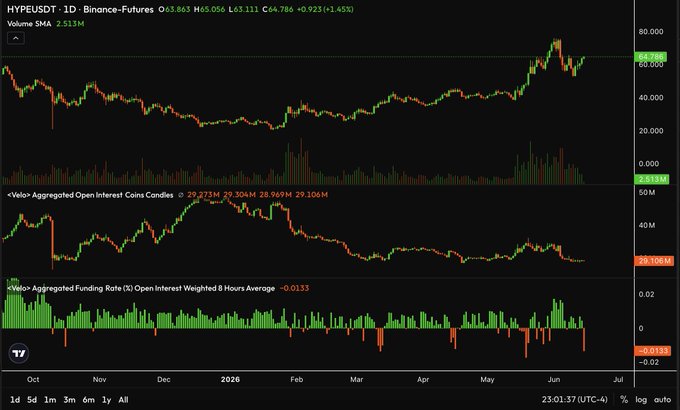Click the Aggregated Funding Rate indicator label
The height and width of the screenshot is (410, 680).
[x=141, y=288]
